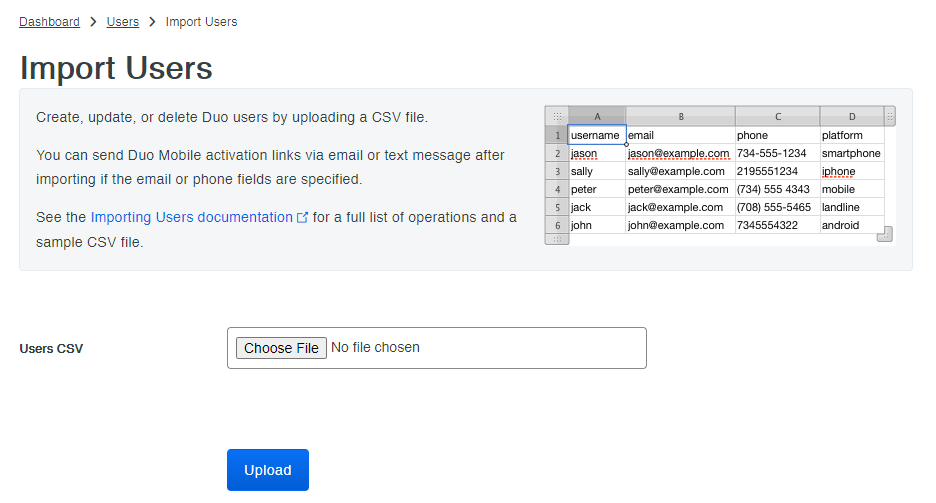Click the Dashboard breadcrumb link
Viewport: 936px width, 503px height.
49,22
